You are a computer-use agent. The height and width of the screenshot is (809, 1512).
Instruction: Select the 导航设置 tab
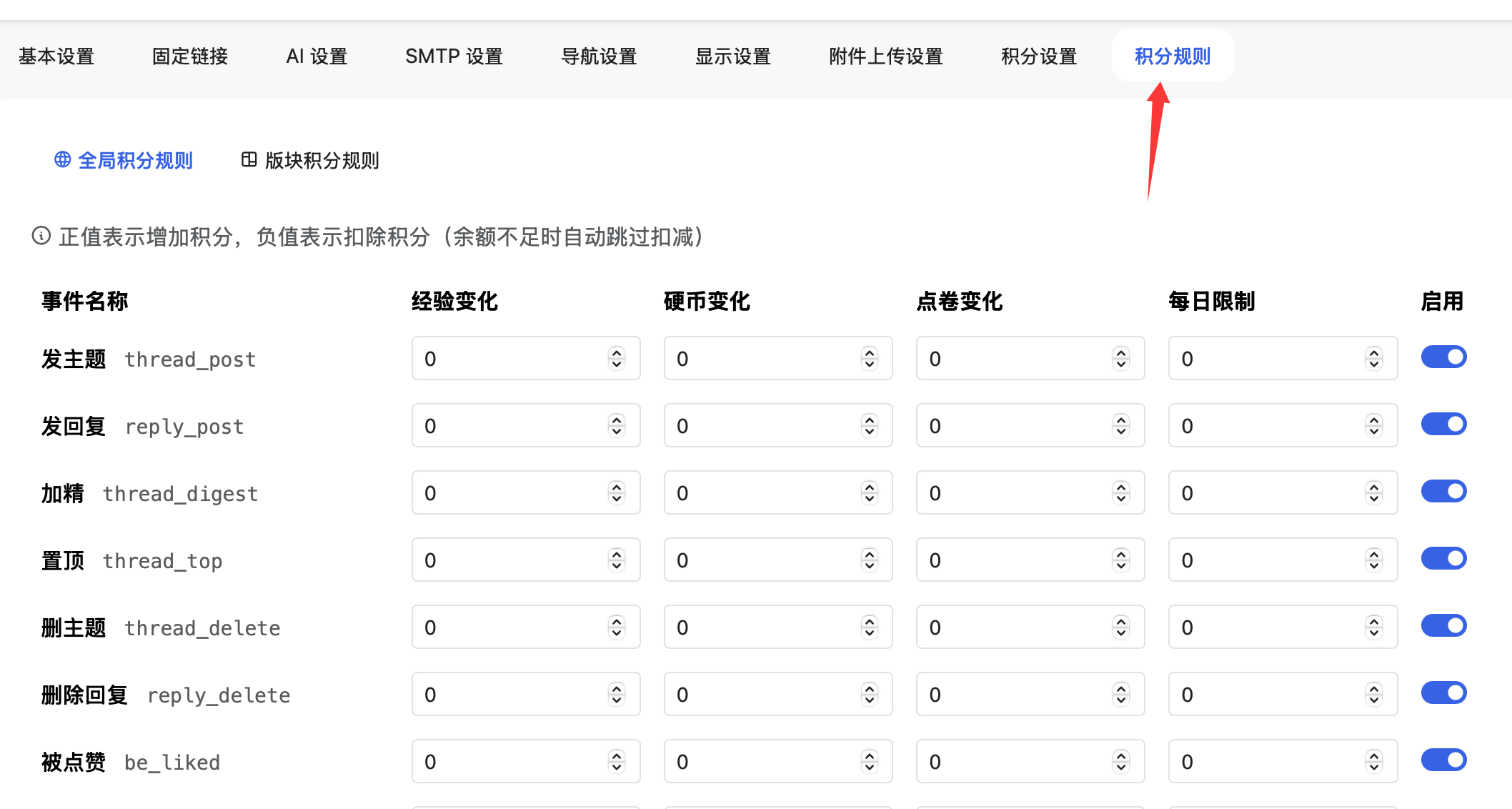[x=599, y=56]
